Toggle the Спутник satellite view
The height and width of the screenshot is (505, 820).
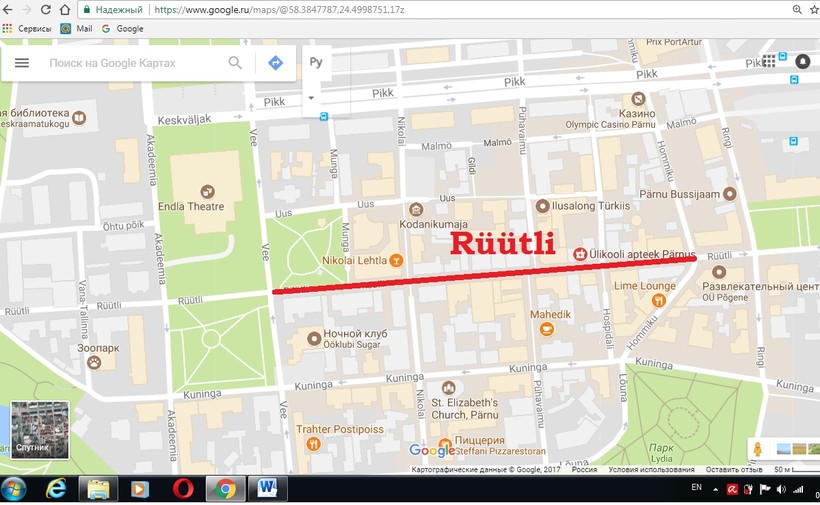40,430
